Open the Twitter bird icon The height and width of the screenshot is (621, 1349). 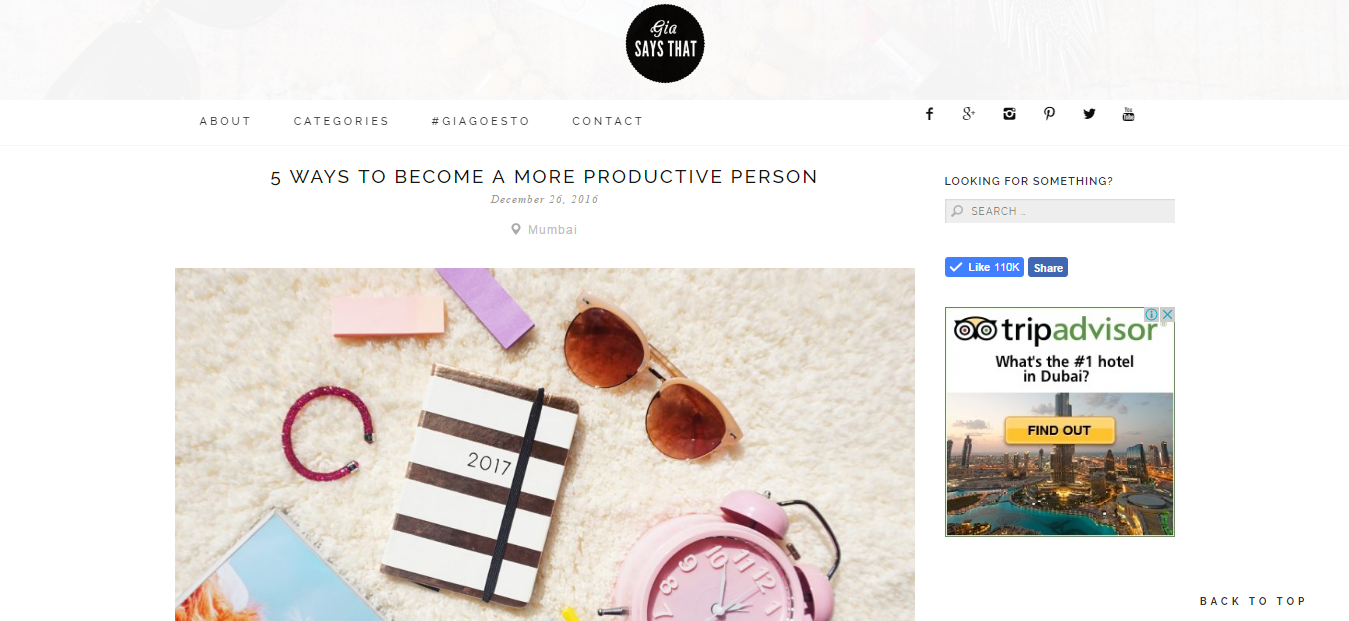pyautogui.click(x=1089, y=114)
